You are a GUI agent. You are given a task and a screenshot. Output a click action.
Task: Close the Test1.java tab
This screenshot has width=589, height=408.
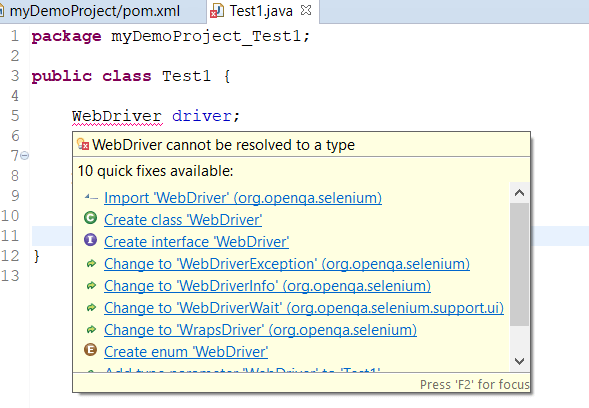pyautogui.click(x=306, y=11)
